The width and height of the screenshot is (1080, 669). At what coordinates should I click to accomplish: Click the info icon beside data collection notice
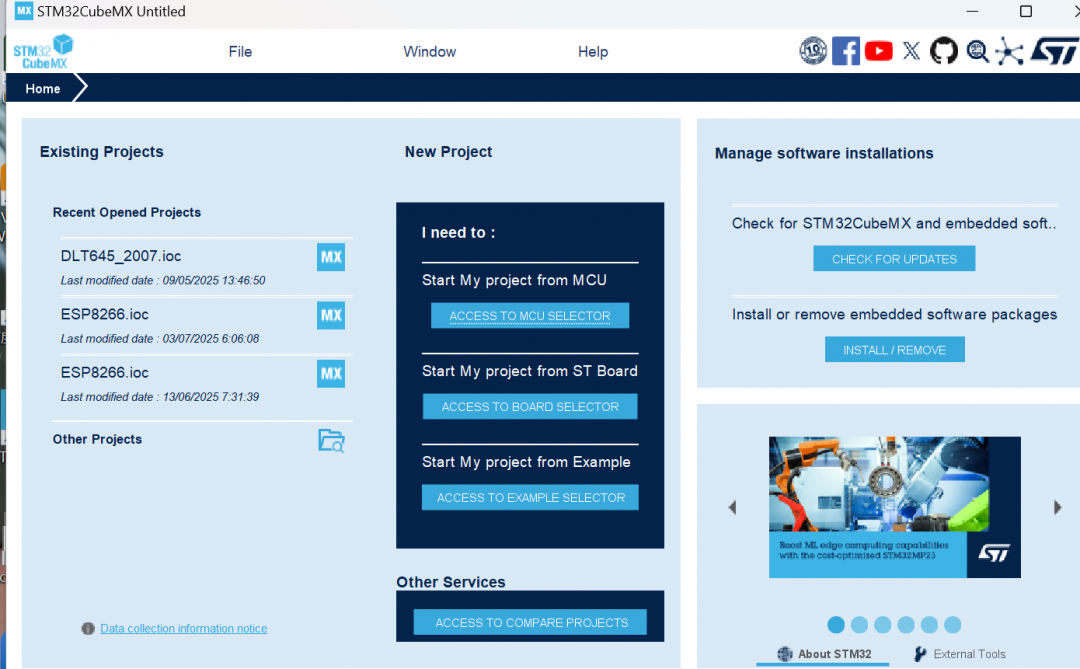(87, 628)
